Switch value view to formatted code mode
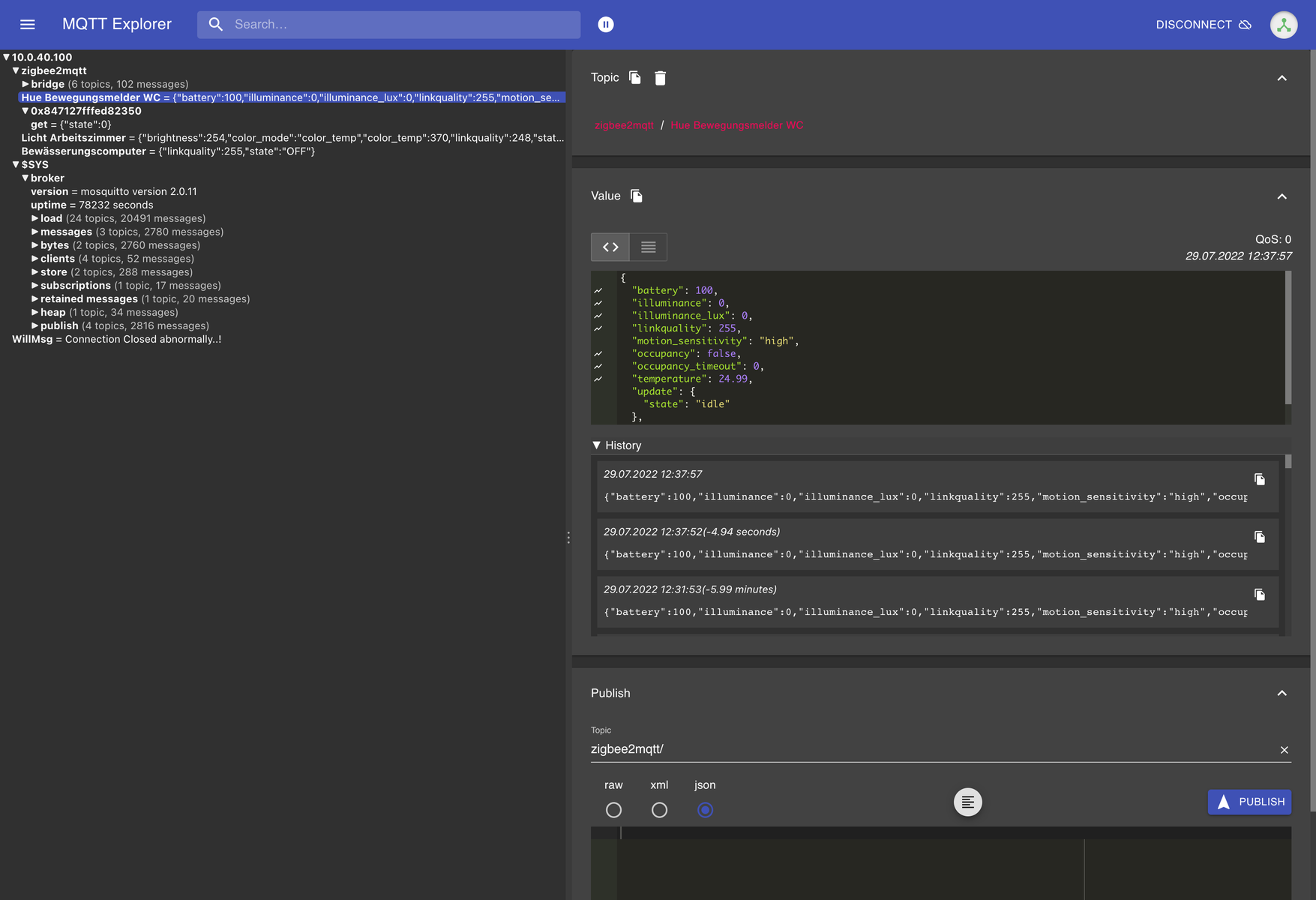Screen dimensions: 1316x900 pyautogui.click(x=610, y=247)
